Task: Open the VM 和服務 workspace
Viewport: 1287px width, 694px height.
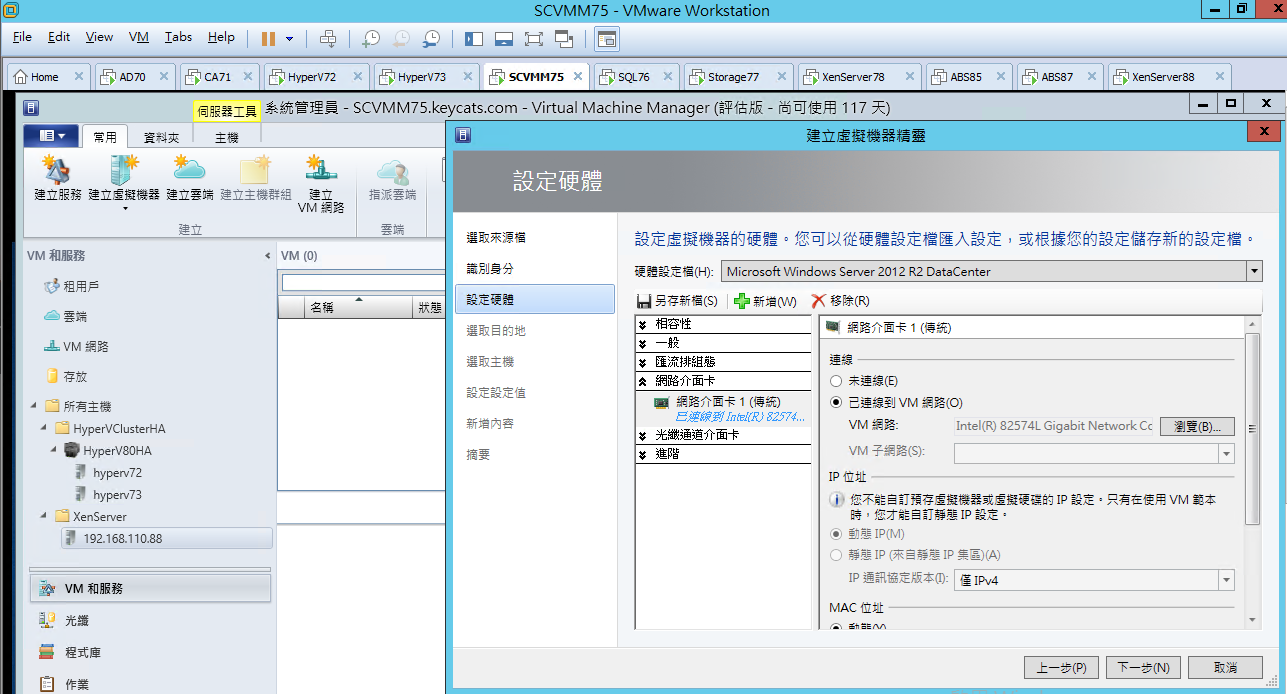Action: point(151,588)
